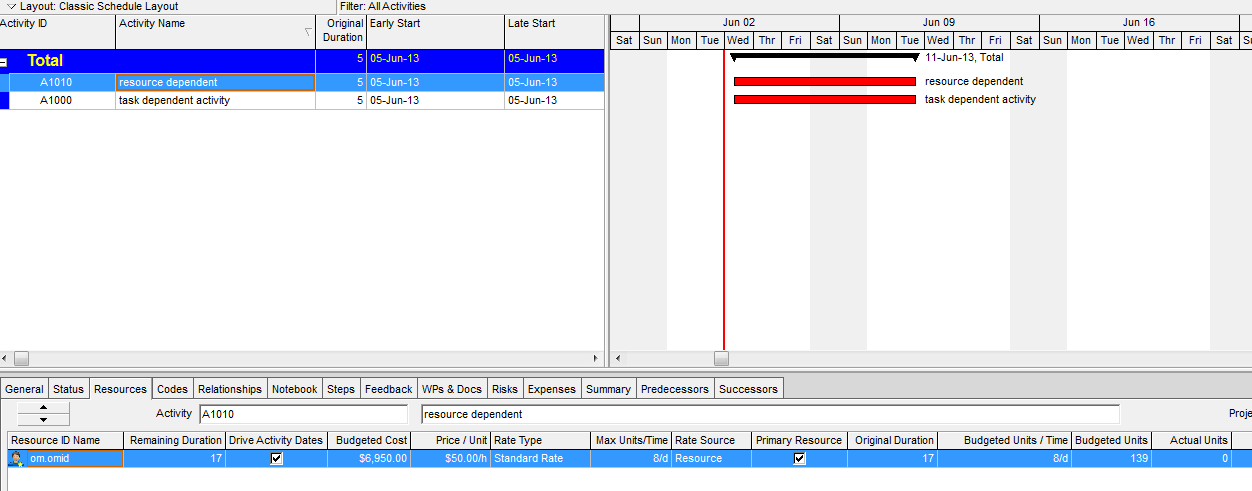
Task: Click the Jun 16 week header in timescale
Action: coord(1139,22)
